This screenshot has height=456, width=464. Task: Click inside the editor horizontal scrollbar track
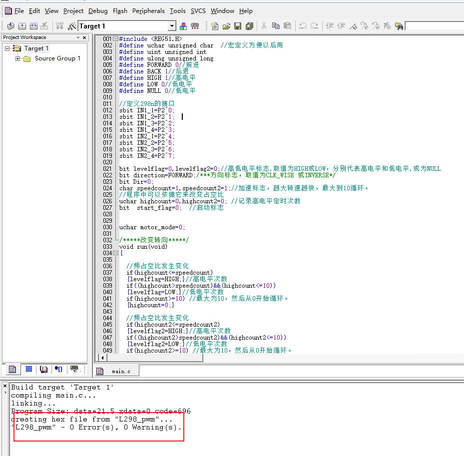click(332, 358)
